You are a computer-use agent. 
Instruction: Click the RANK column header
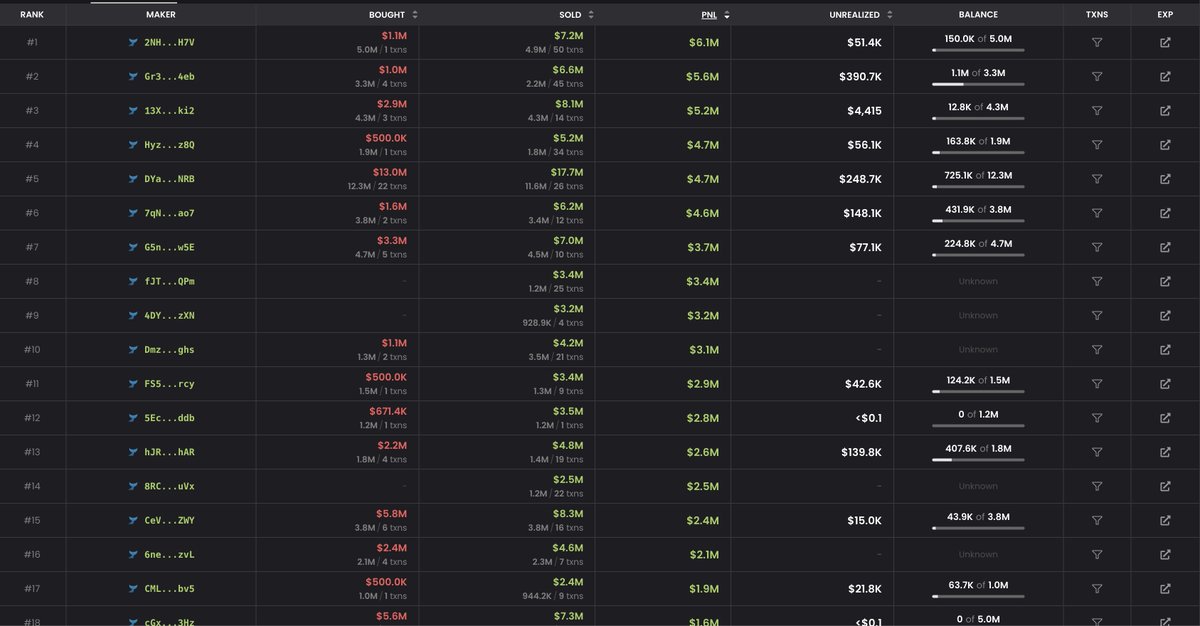click(x=32, y=15)
